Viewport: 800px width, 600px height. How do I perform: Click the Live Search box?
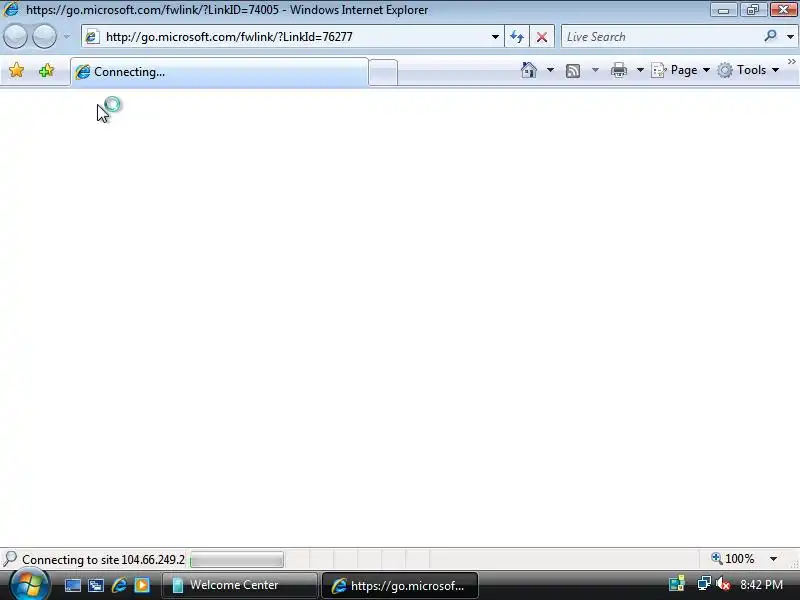pos(662,37)
